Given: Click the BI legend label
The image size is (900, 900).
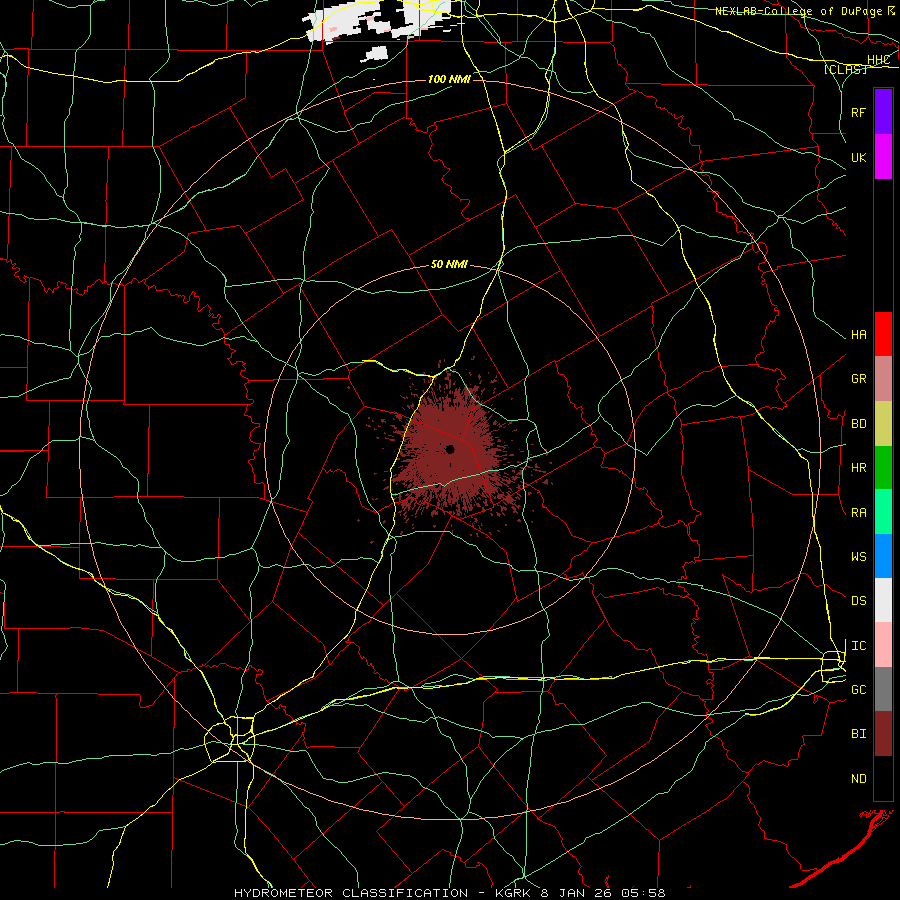Looking at the screenshot, I should click(858, 734).
